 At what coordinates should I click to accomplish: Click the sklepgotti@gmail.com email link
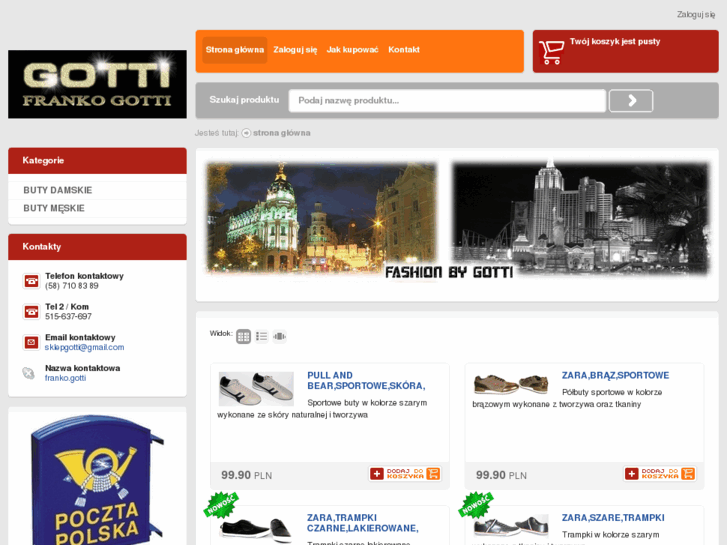click(84, 347)
